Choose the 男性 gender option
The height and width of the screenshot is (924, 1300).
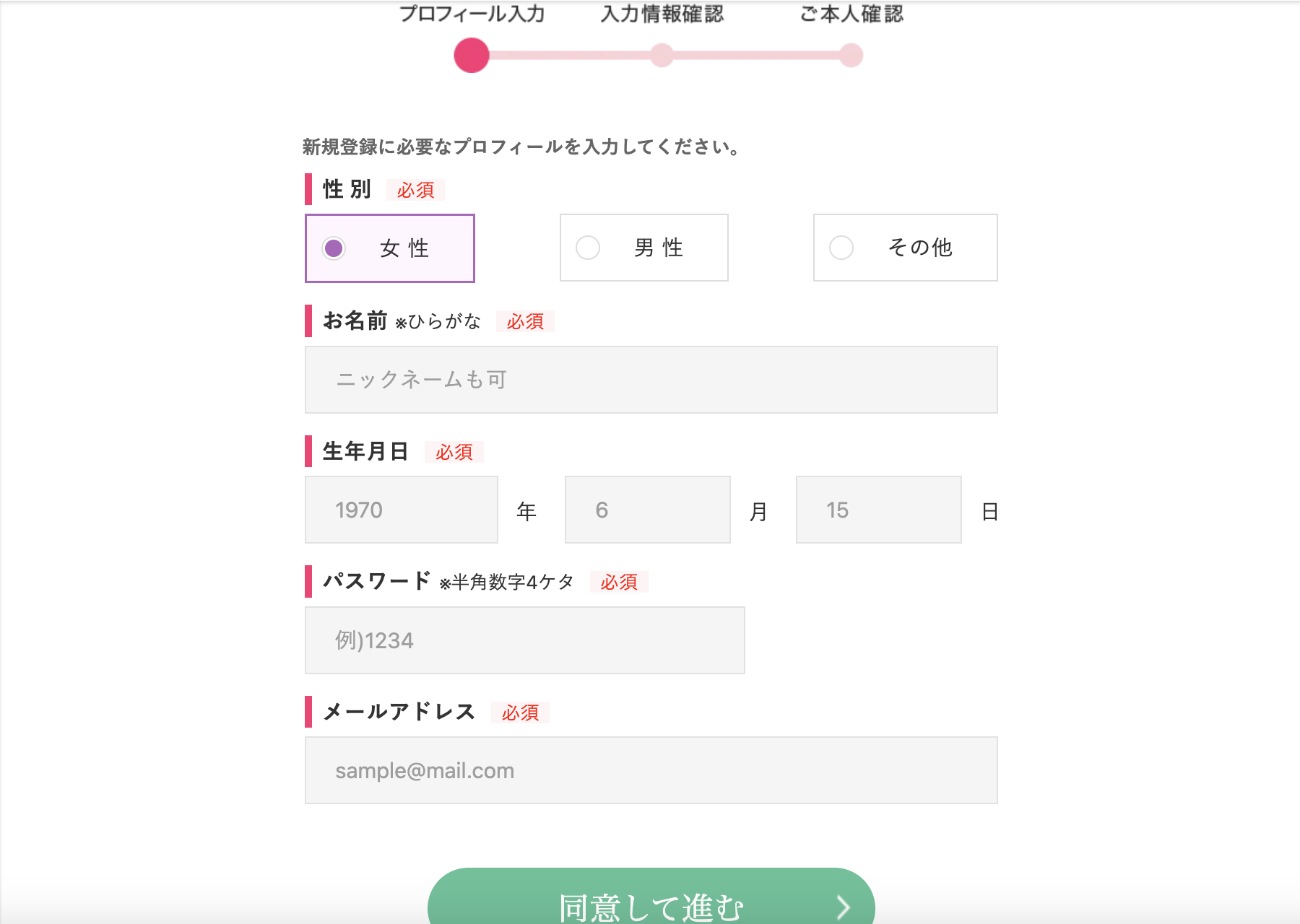[x=588, y=248]
